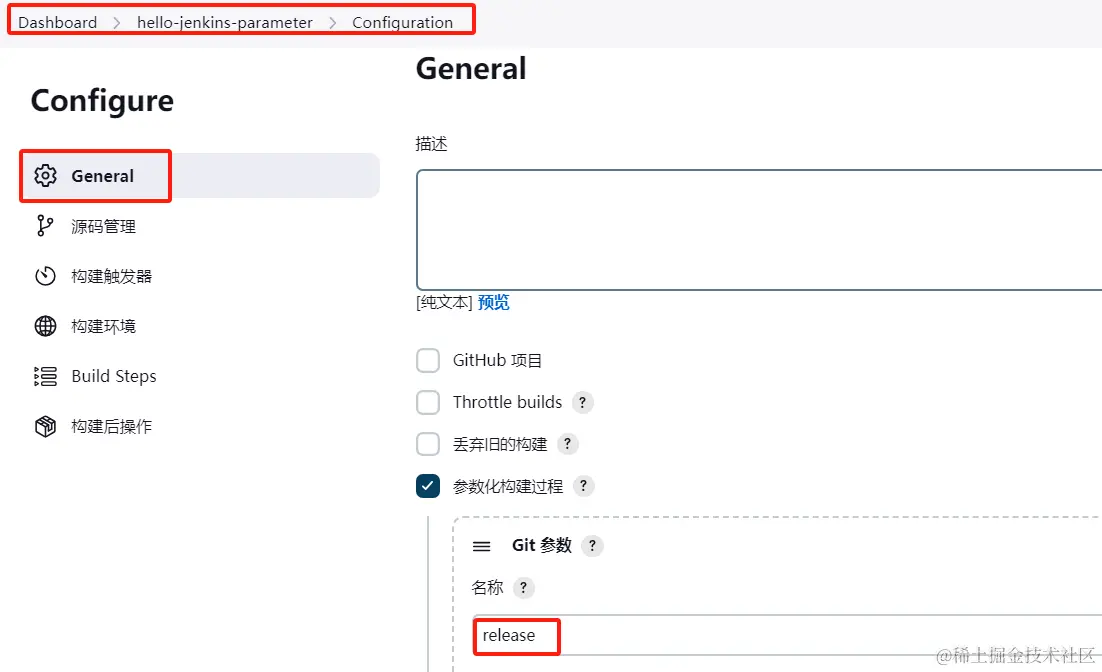This screenshot has height=672, width=1102.
Task: Click the 描述 label
Action: [432, 144]
